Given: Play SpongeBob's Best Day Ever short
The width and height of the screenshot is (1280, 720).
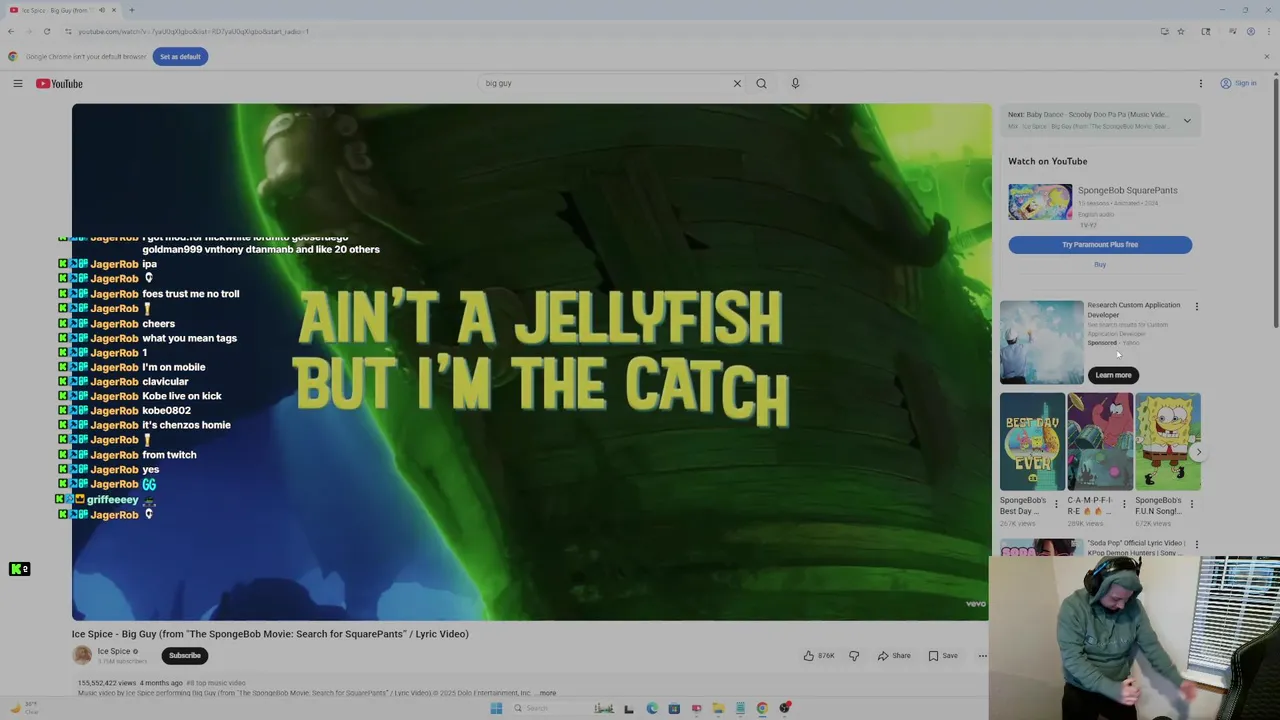Looking at the screenshot, I should 1032,442.
